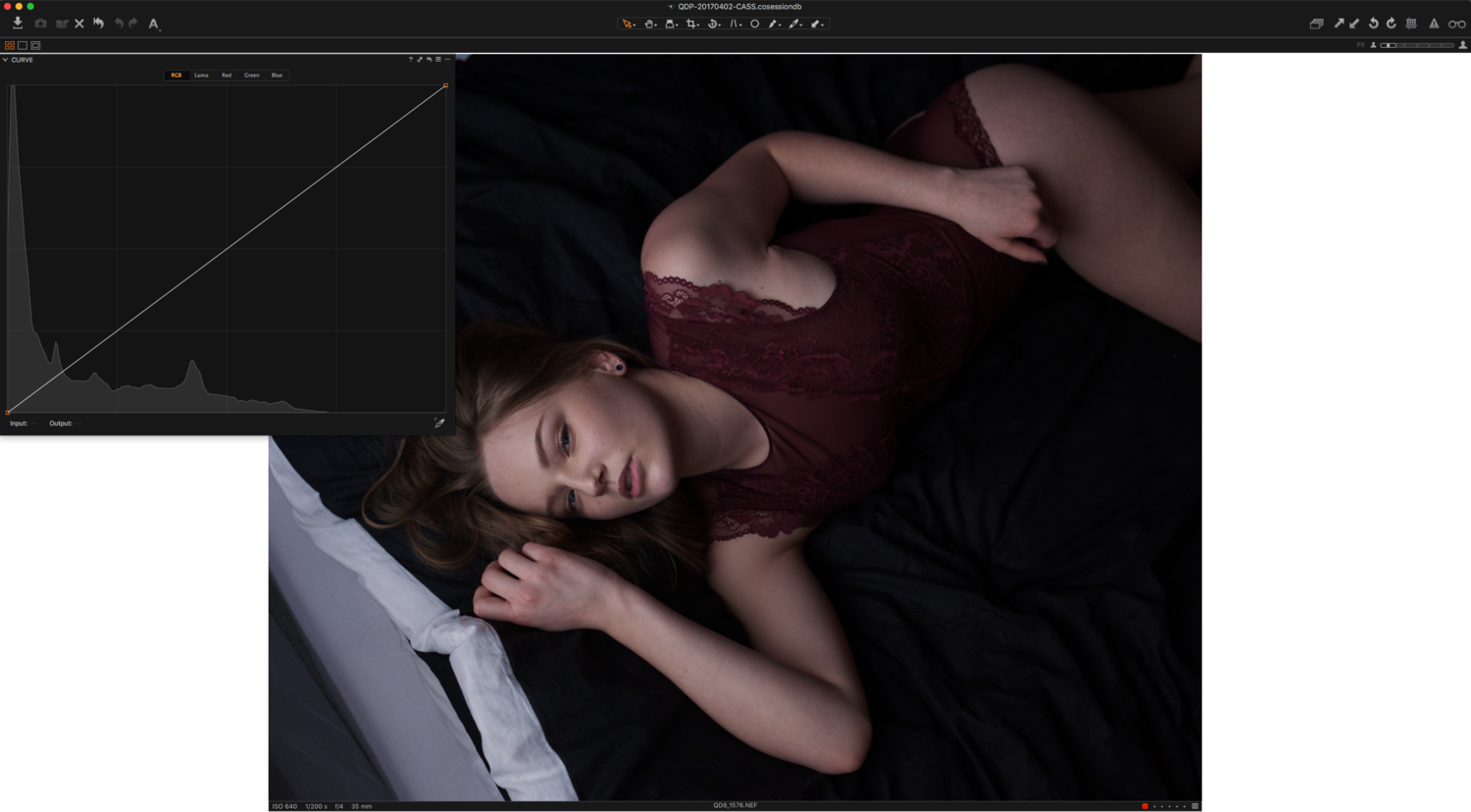Viewport: 1471px width, 812px height.
Task: Click the Rotate left icon
Action: click(1373, 24)
